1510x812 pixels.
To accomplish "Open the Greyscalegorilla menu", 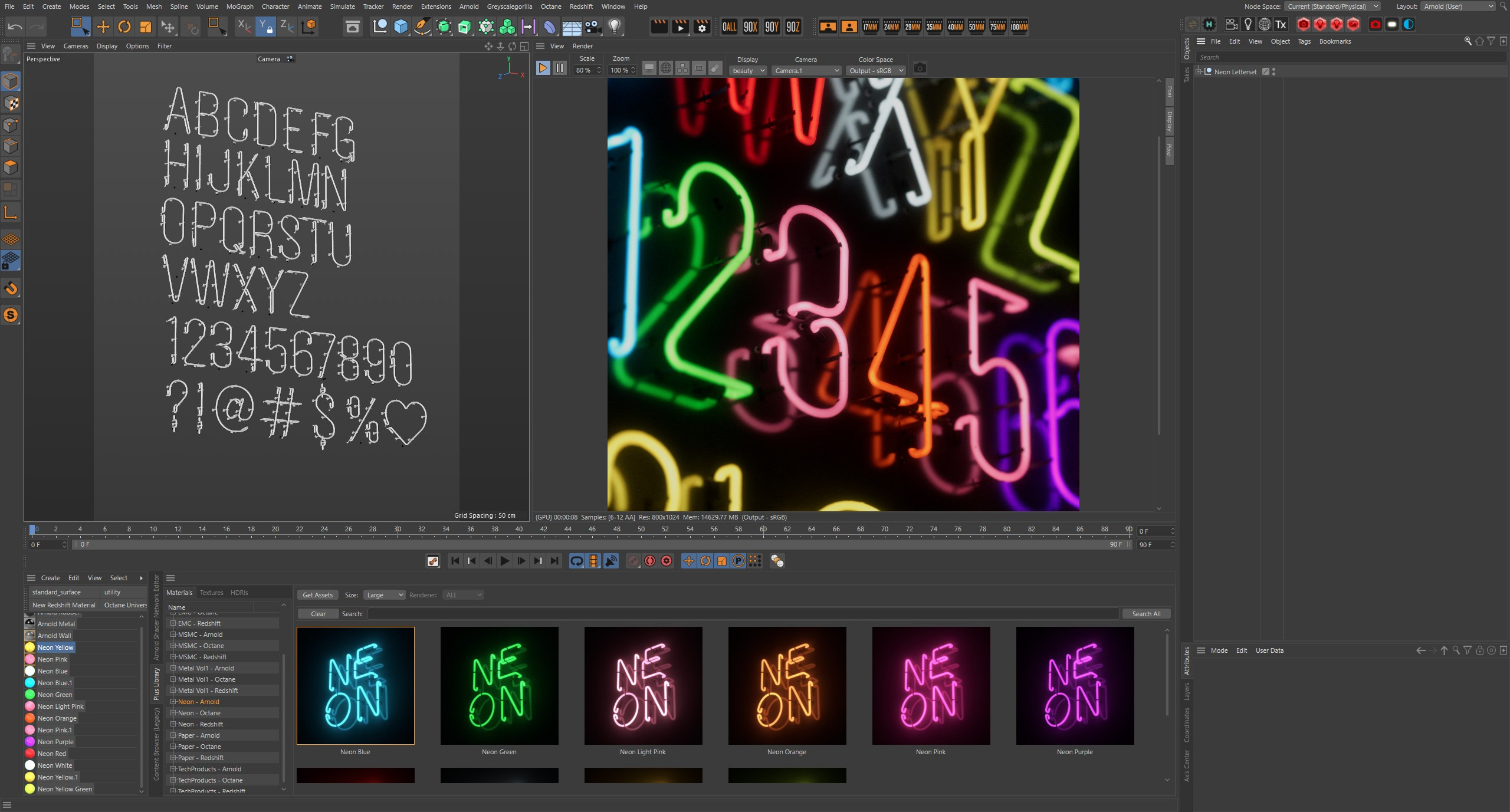I will coord(509,6).
